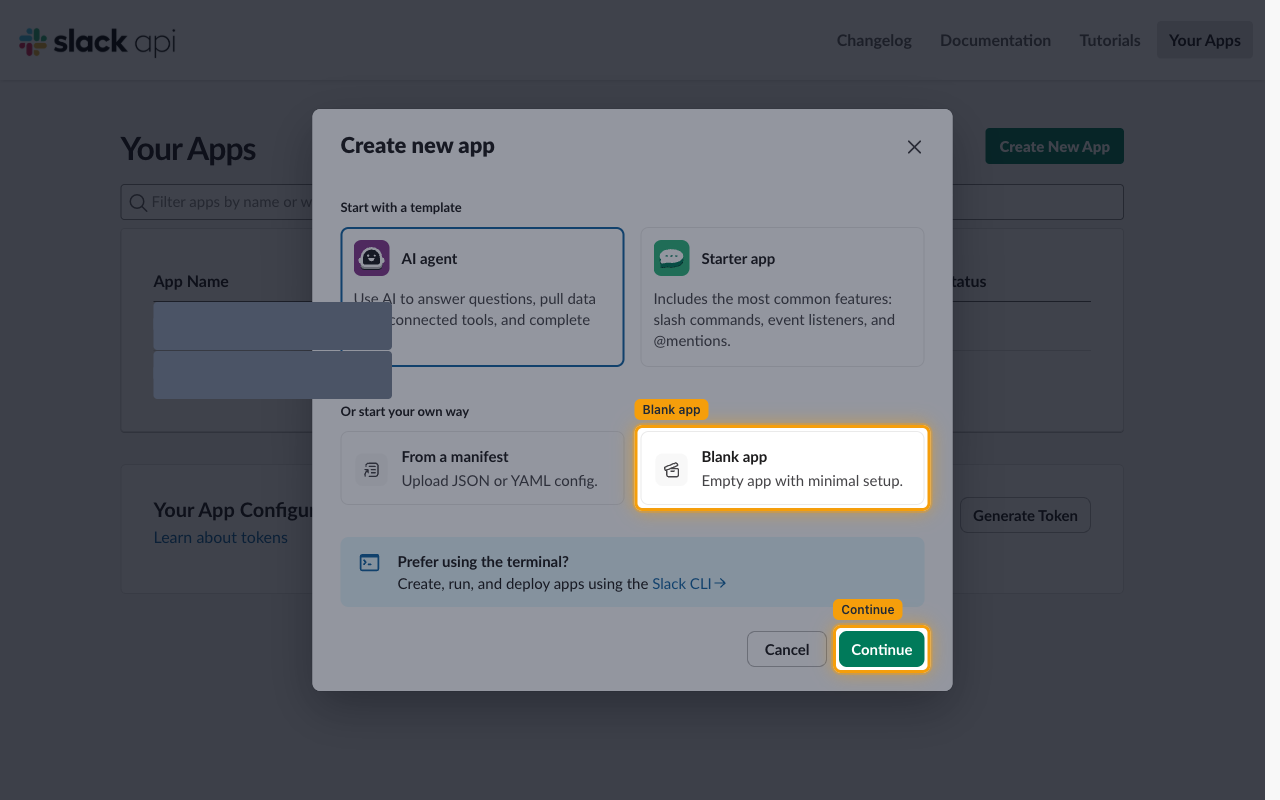This screenshot has width=1280, height=800.
Task: Choose the Starter app template card
Action: click(782, 297)
